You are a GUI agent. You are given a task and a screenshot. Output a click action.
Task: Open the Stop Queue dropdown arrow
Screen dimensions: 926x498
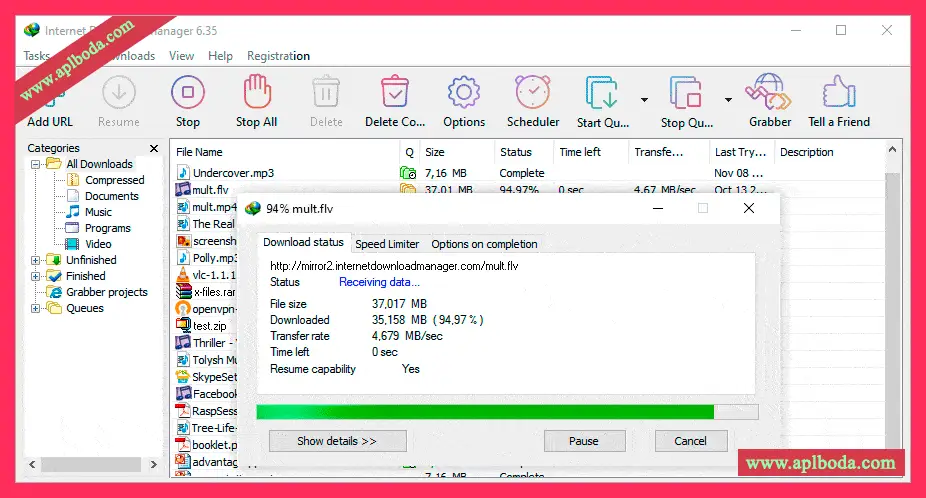(728, 100)
